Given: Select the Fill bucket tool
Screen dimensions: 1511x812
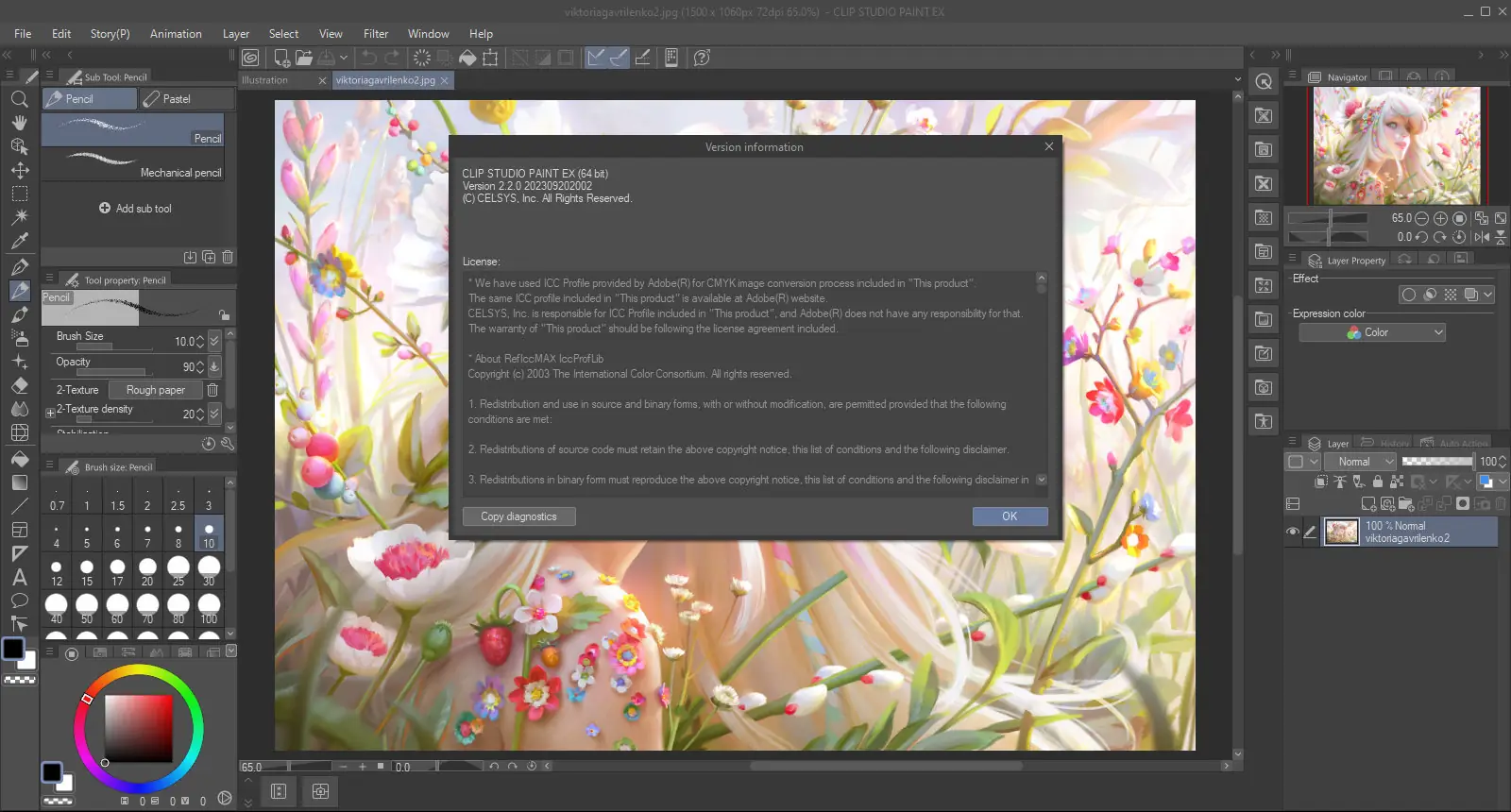Looking at the screenshot, I should pos(19,459).
